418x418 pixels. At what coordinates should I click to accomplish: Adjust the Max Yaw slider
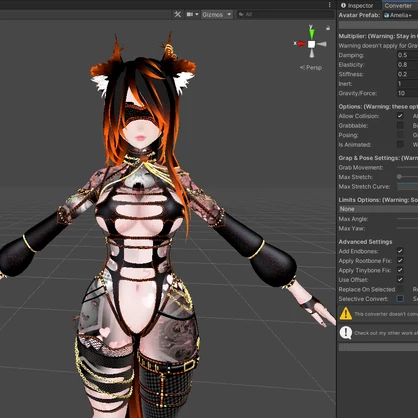[407, 228]
